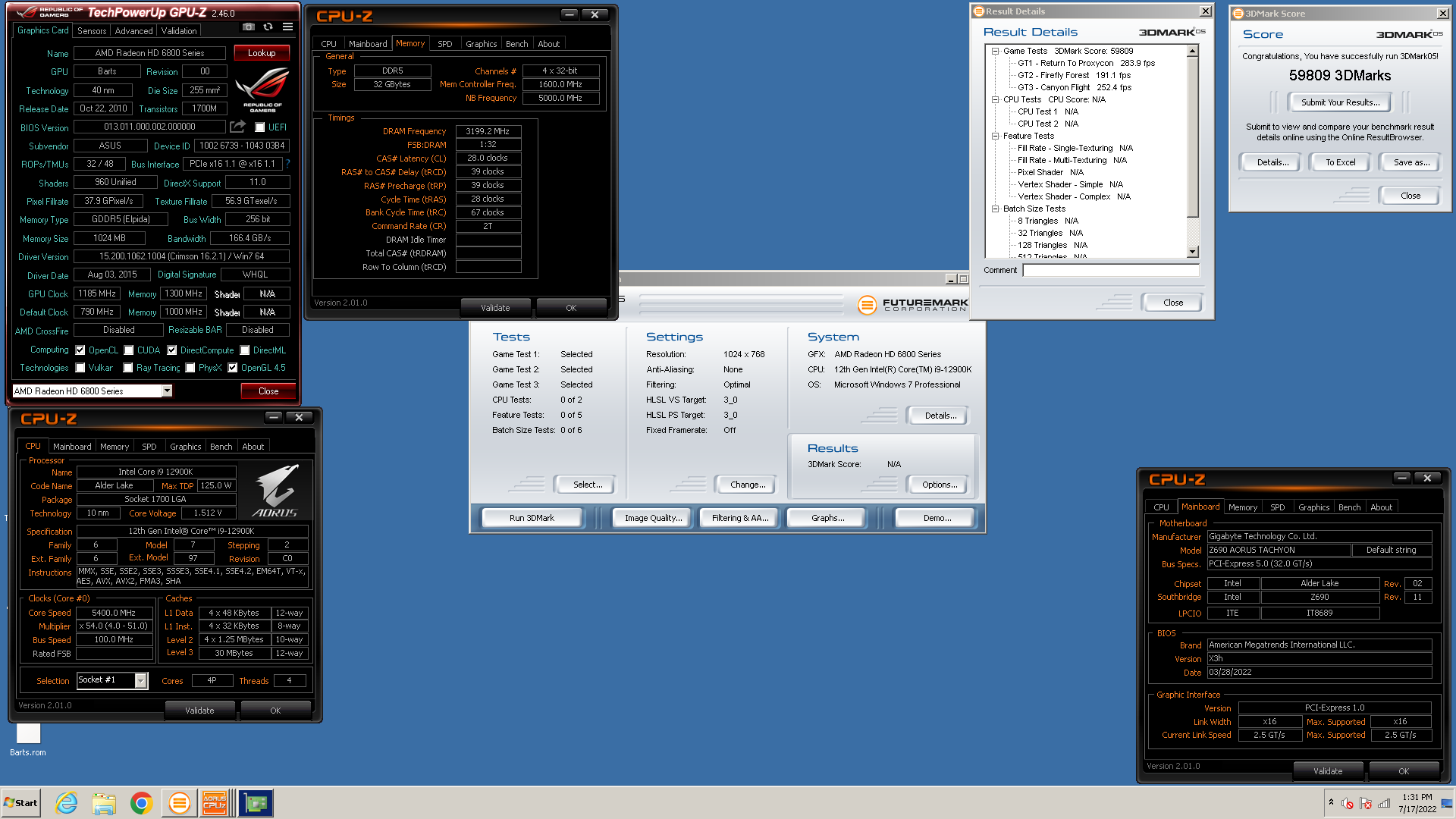This screenshot has width=1456, height=819.
Task: Collapse CPU Tests tree node
Action: [x=995, y=99]
